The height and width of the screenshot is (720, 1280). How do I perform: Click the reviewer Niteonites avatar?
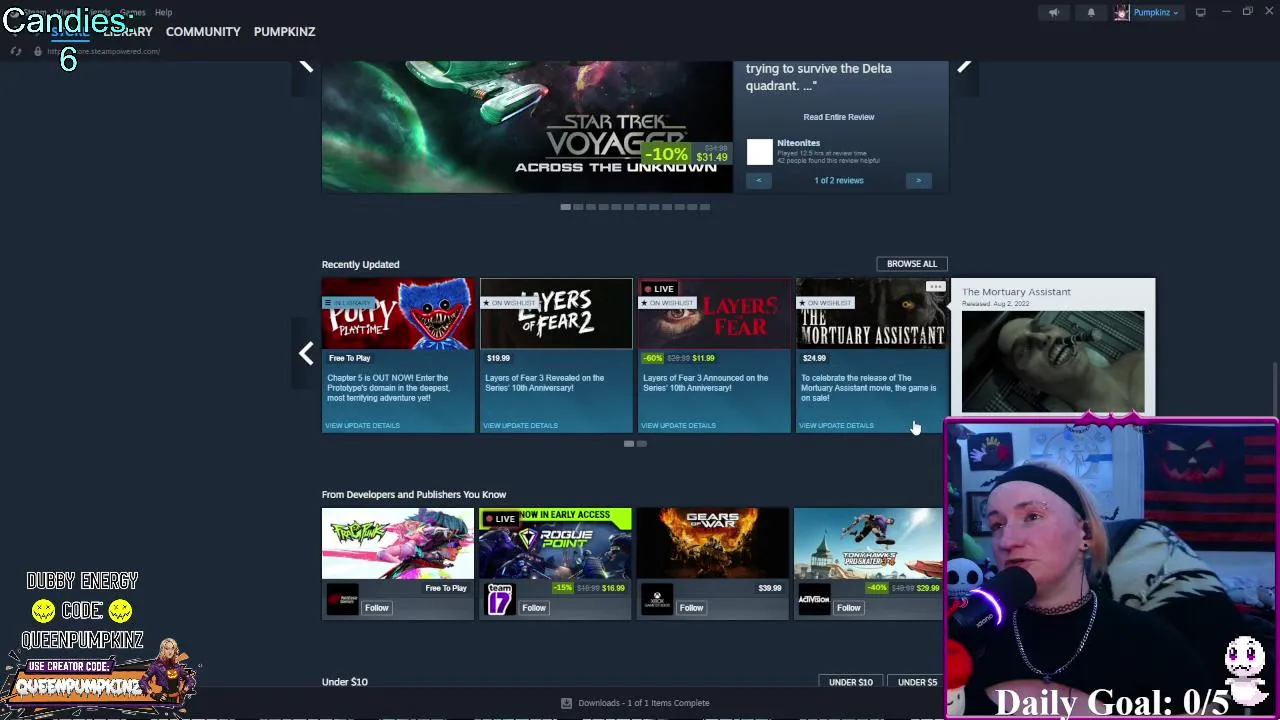tap(760, 151)
